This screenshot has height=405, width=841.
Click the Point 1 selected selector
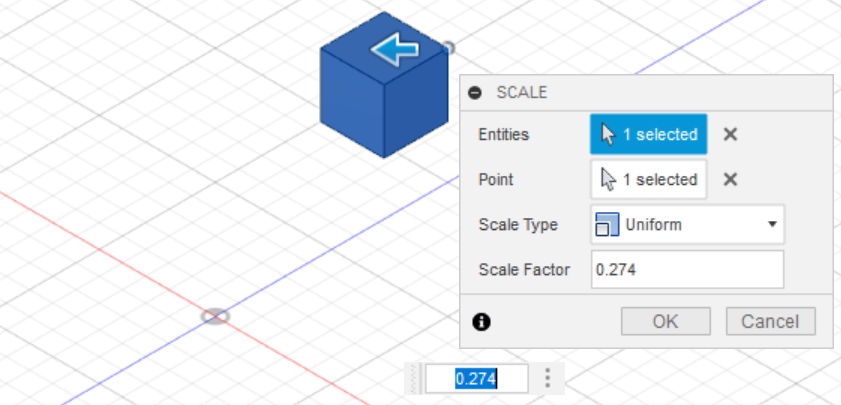coord(648,179)
